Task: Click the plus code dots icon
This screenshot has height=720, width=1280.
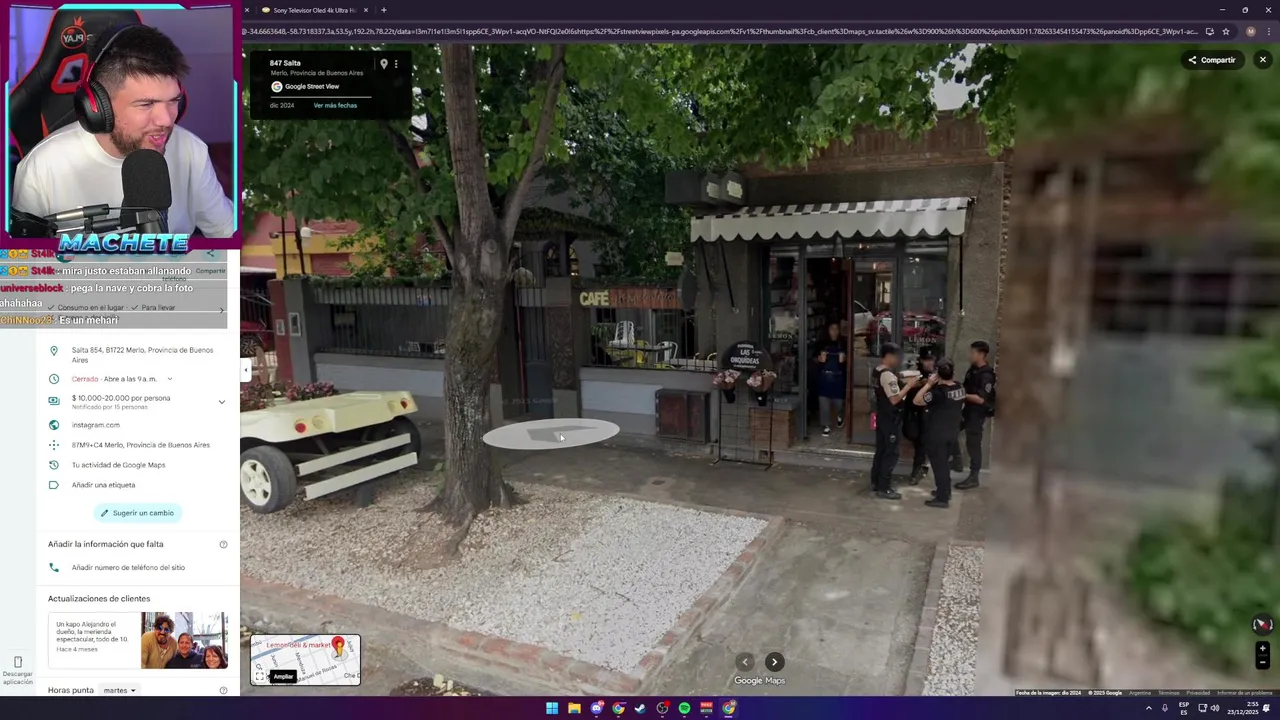Action: tap(54, 445)
